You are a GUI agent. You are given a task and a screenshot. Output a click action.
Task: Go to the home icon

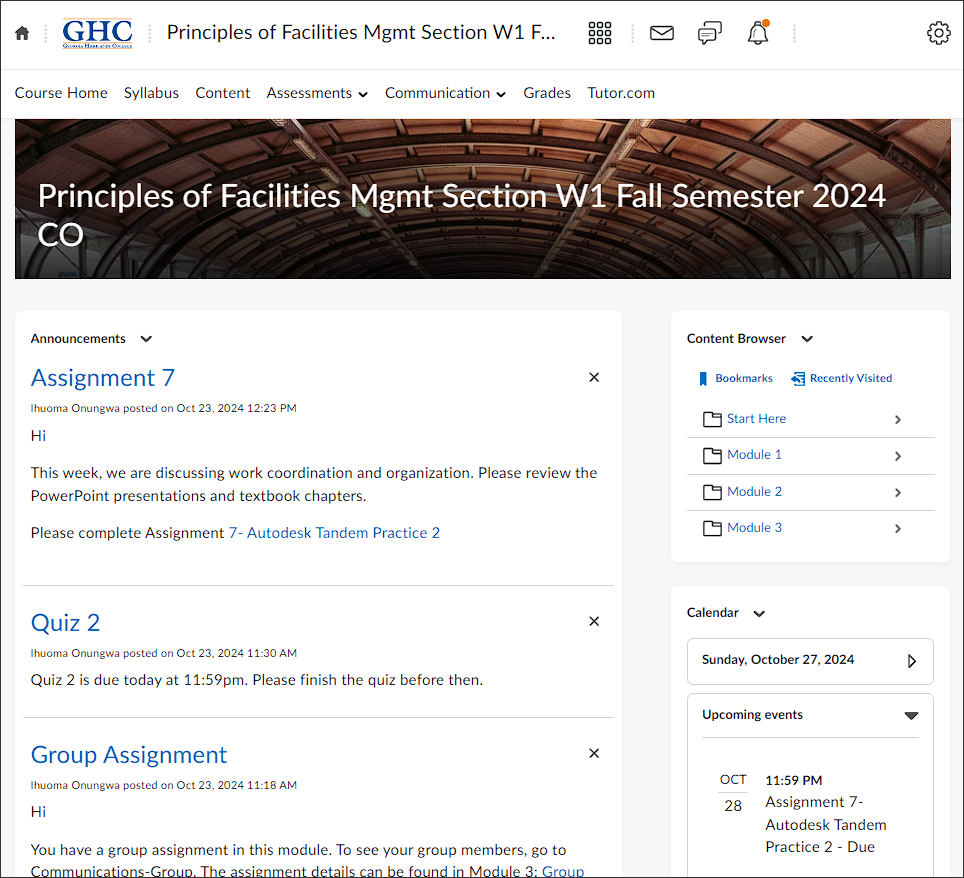coord(22,33)
